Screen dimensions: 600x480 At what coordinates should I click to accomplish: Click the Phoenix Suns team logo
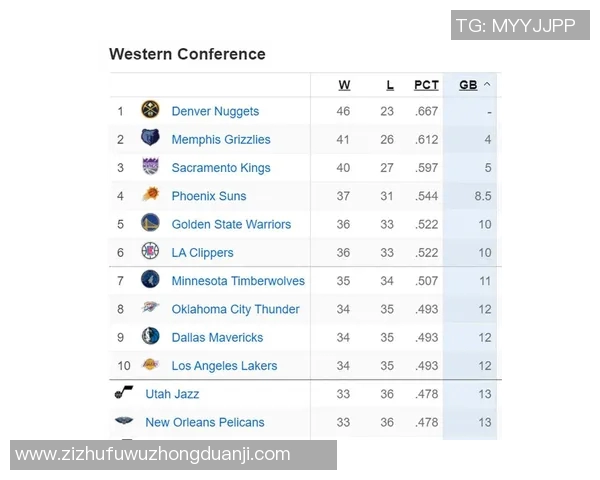click(150, 196)
